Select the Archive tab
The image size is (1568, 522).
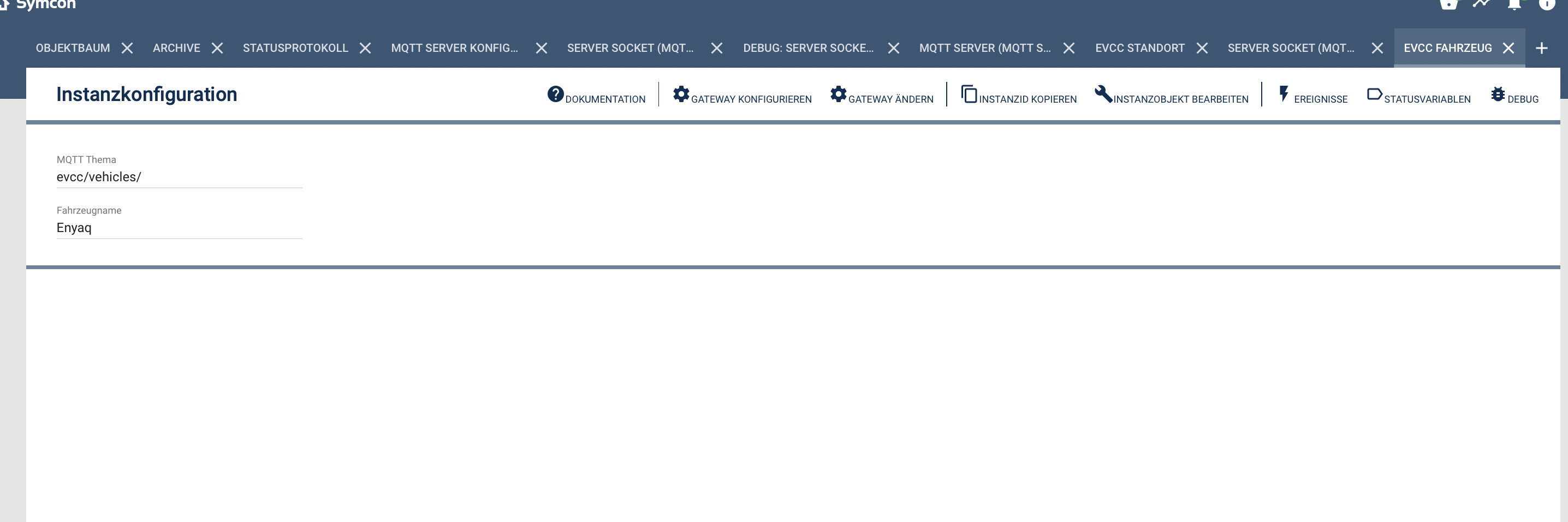pos(176,48)
